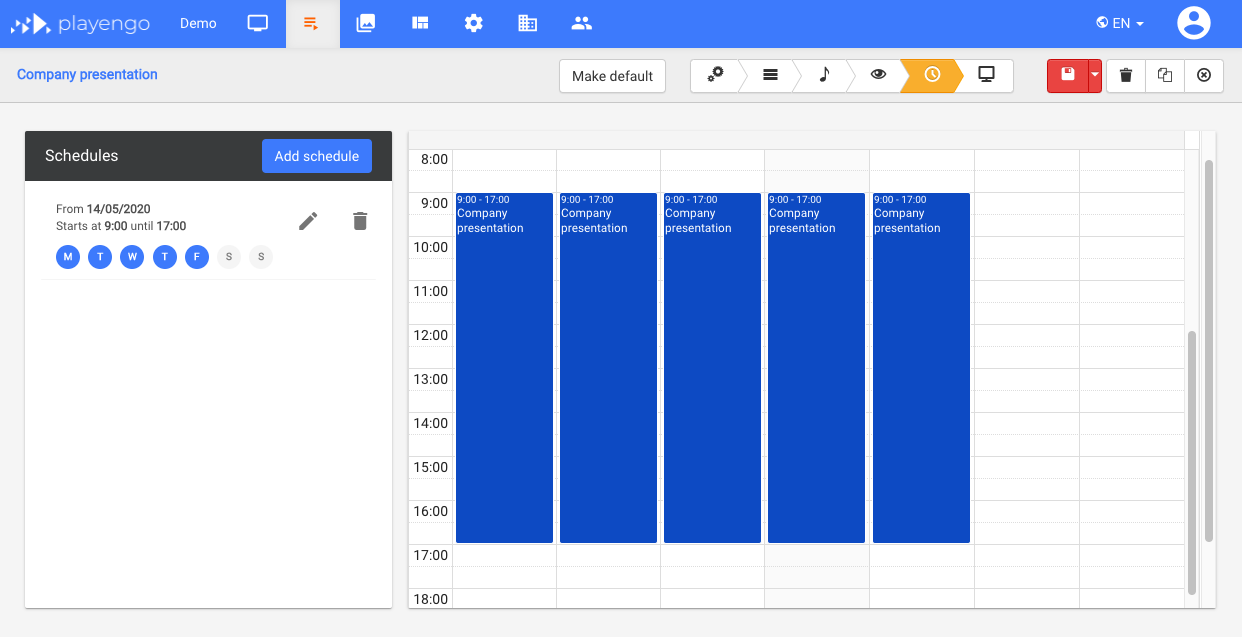Click the Schedules panel heading

[82, 156]
